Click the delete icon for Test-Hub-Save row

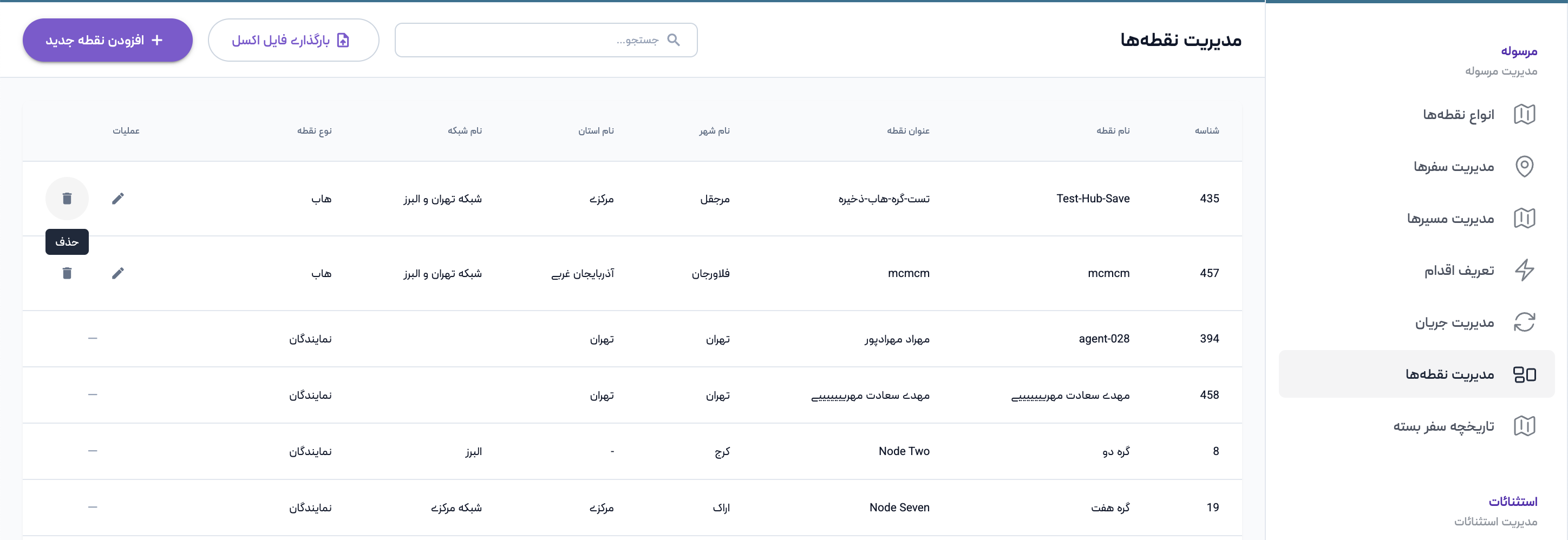click(x=67, y=198)
